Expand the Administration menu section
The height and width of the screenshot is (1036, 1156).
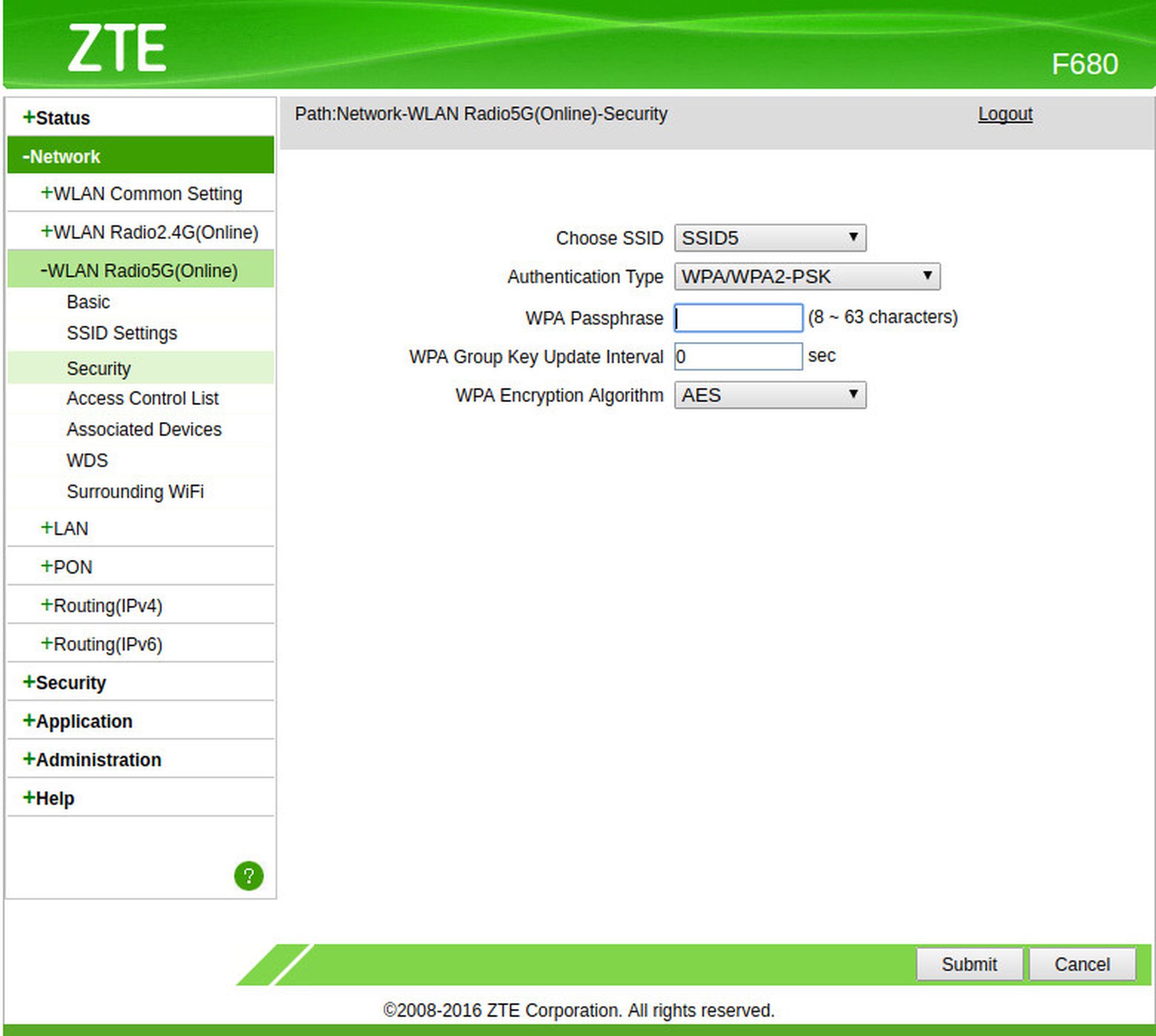[92, 760]
